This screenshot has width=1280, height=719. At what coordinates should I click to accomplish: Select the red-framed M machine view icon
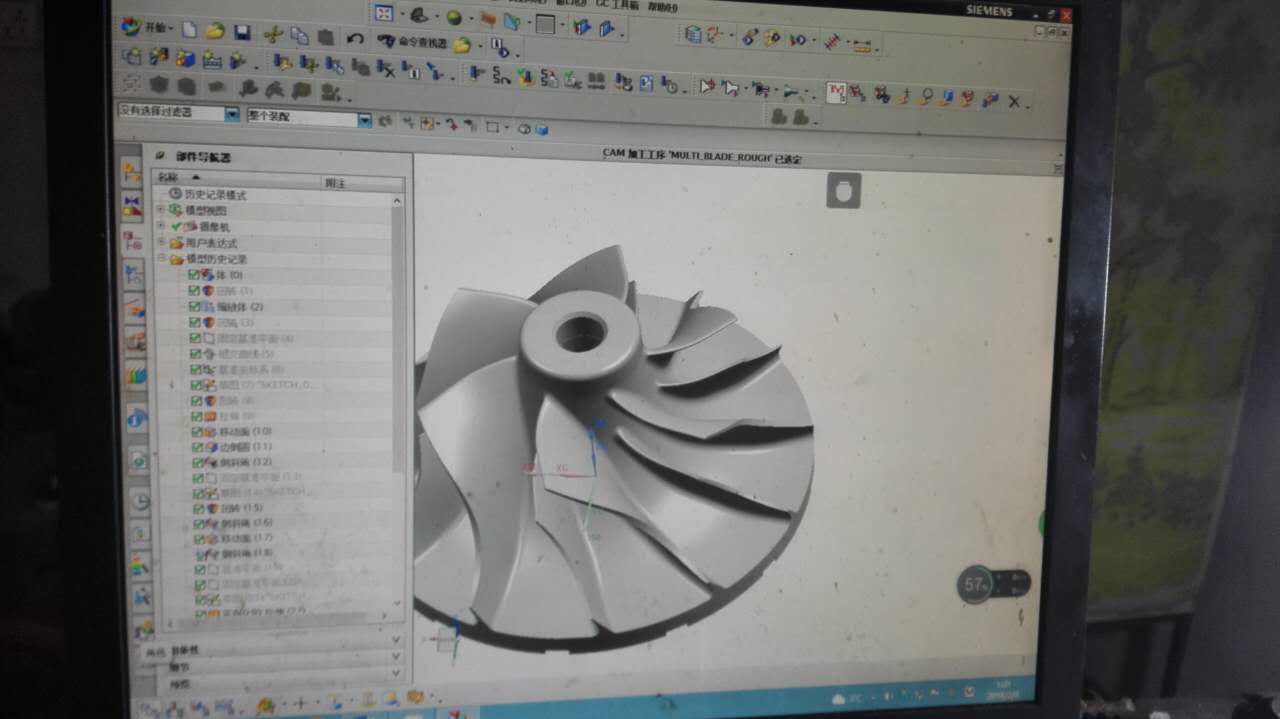point(837,93)
